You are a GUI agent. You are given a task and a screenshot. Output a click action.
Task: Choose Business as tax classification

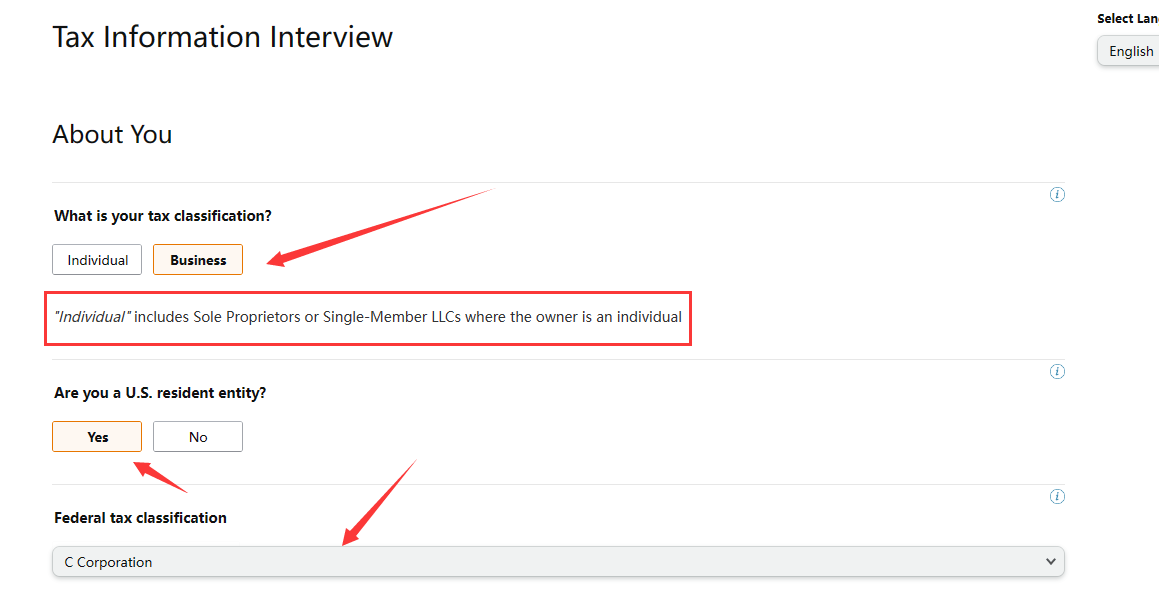(x=198, y=260)
